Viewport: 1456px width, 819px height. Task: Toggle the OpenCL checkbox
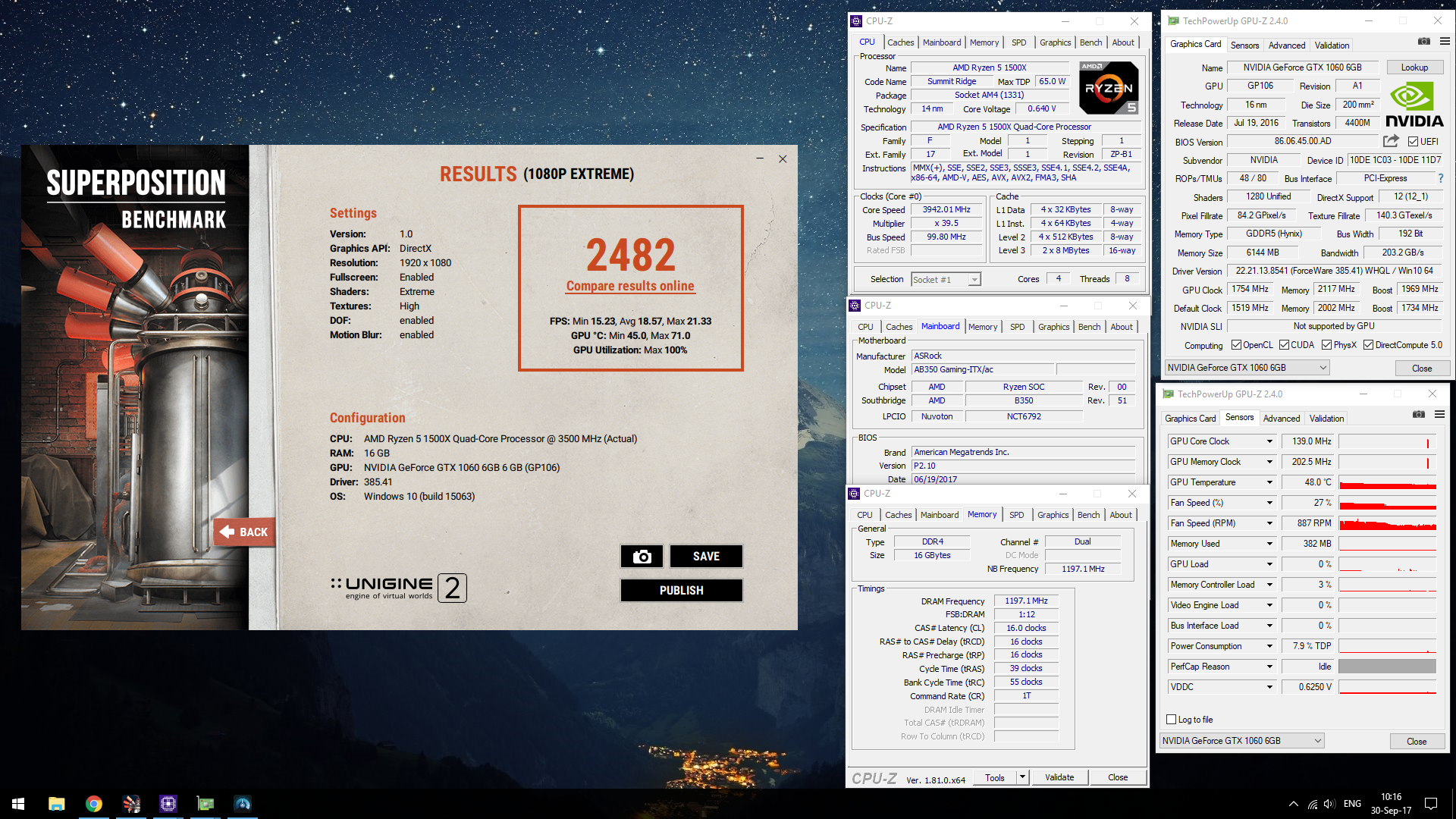[x=1236, y=345]
